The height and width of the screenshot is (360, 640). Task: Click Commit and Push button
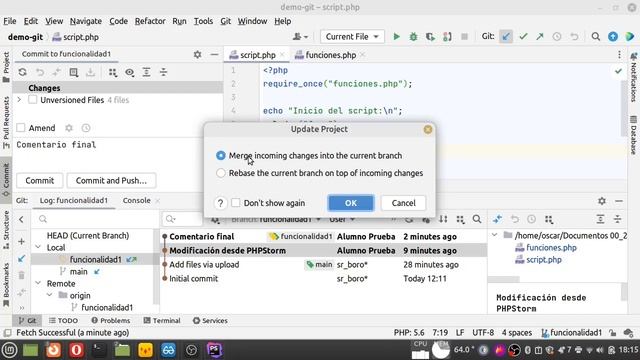point(111,181)
